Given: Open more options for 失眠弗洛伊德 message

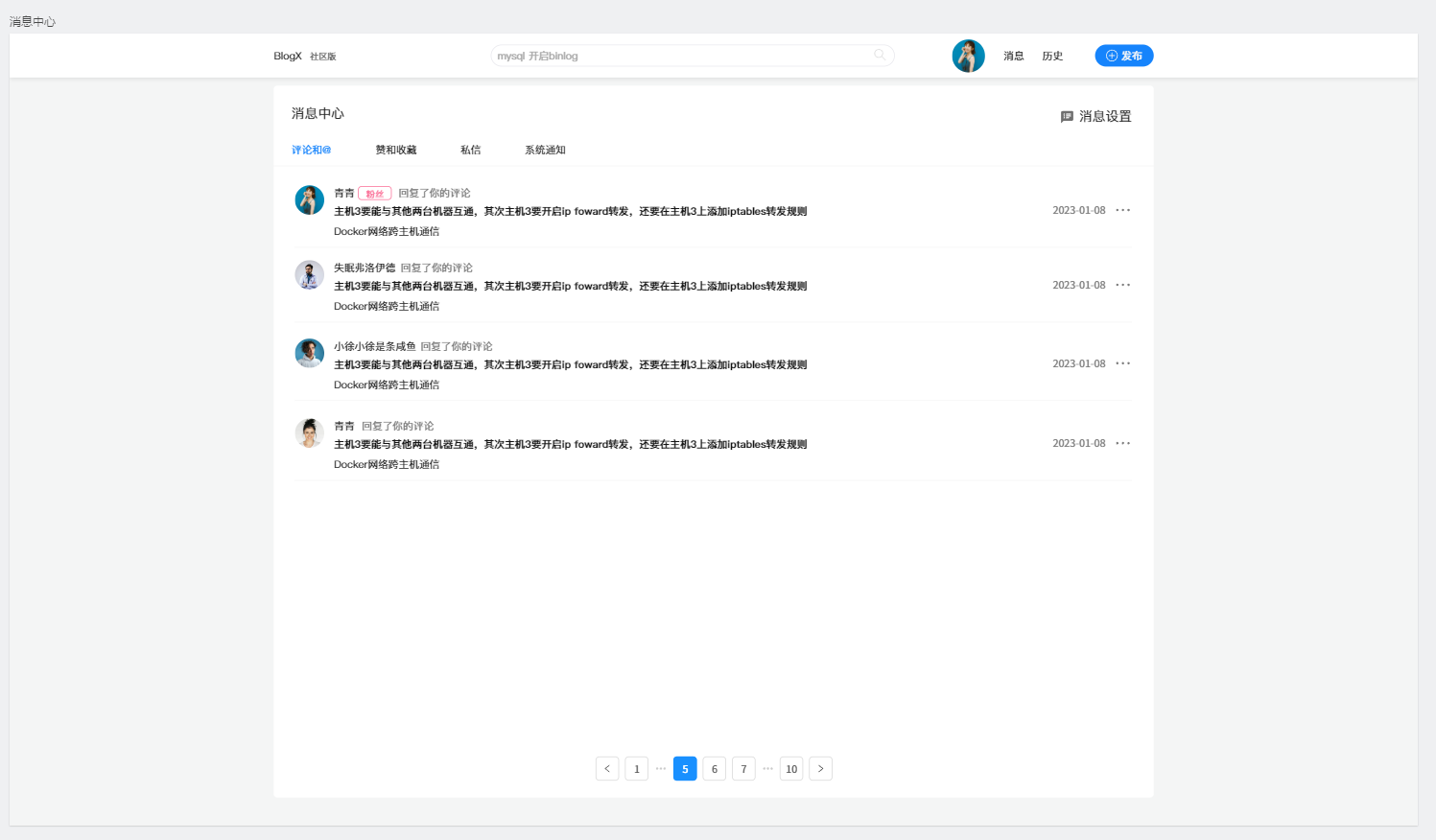Looking at the screenshot, I should tap(1122, 285).
